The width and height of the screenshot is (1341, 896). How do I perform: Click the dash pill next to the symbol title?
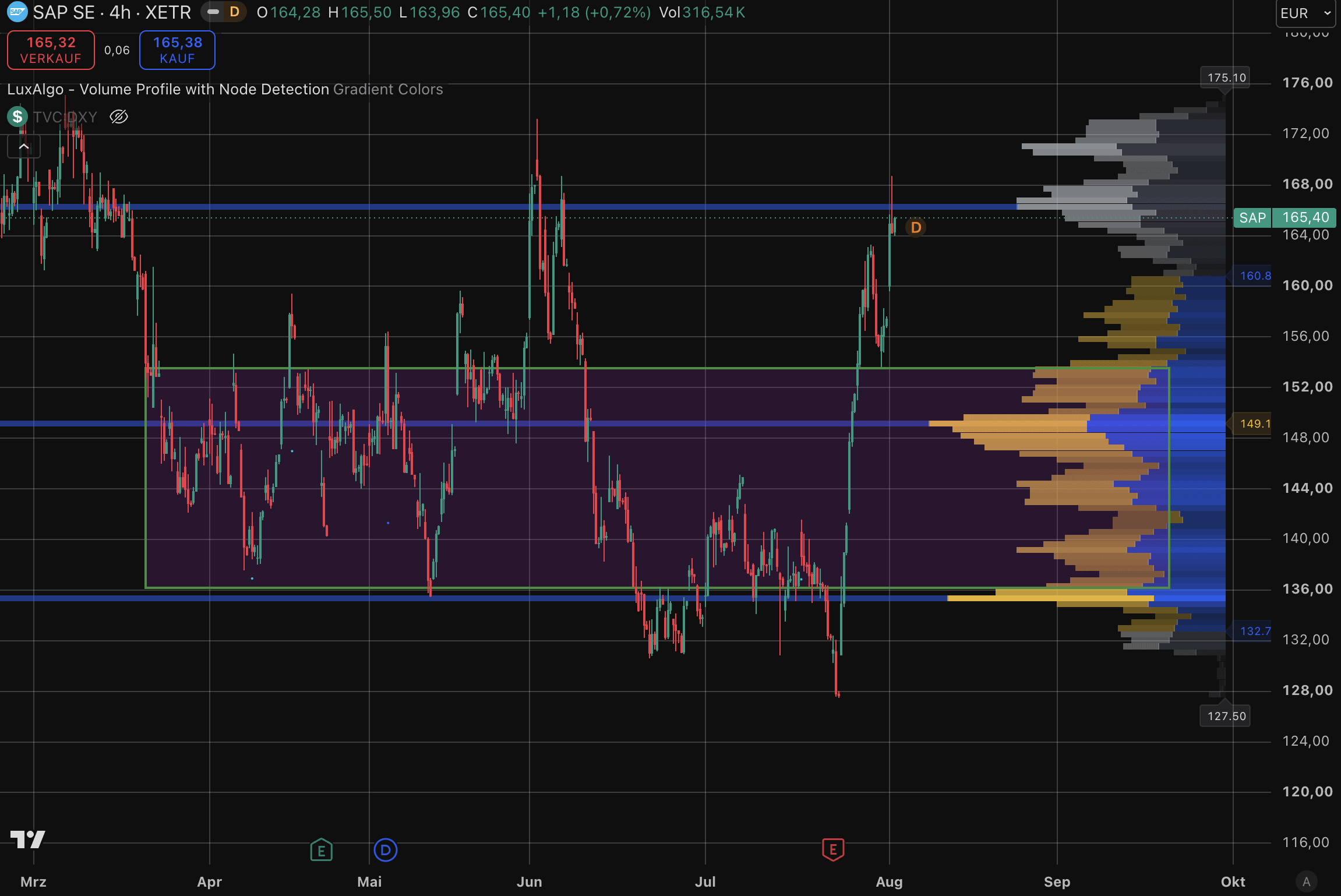(213, 12)
